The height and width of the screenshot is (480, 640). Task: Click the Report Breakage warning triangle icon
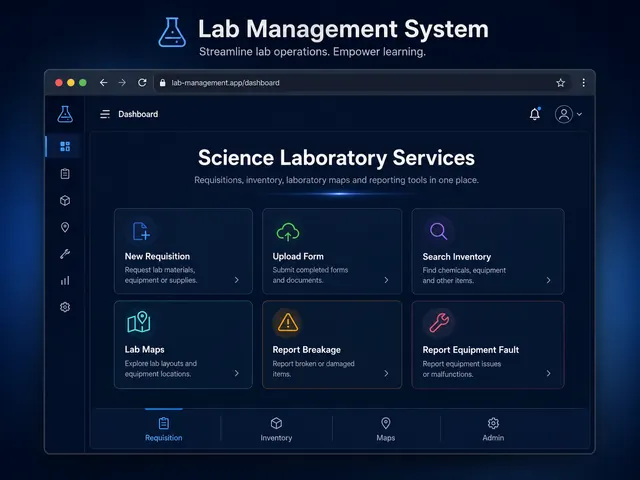coord(288,322)
